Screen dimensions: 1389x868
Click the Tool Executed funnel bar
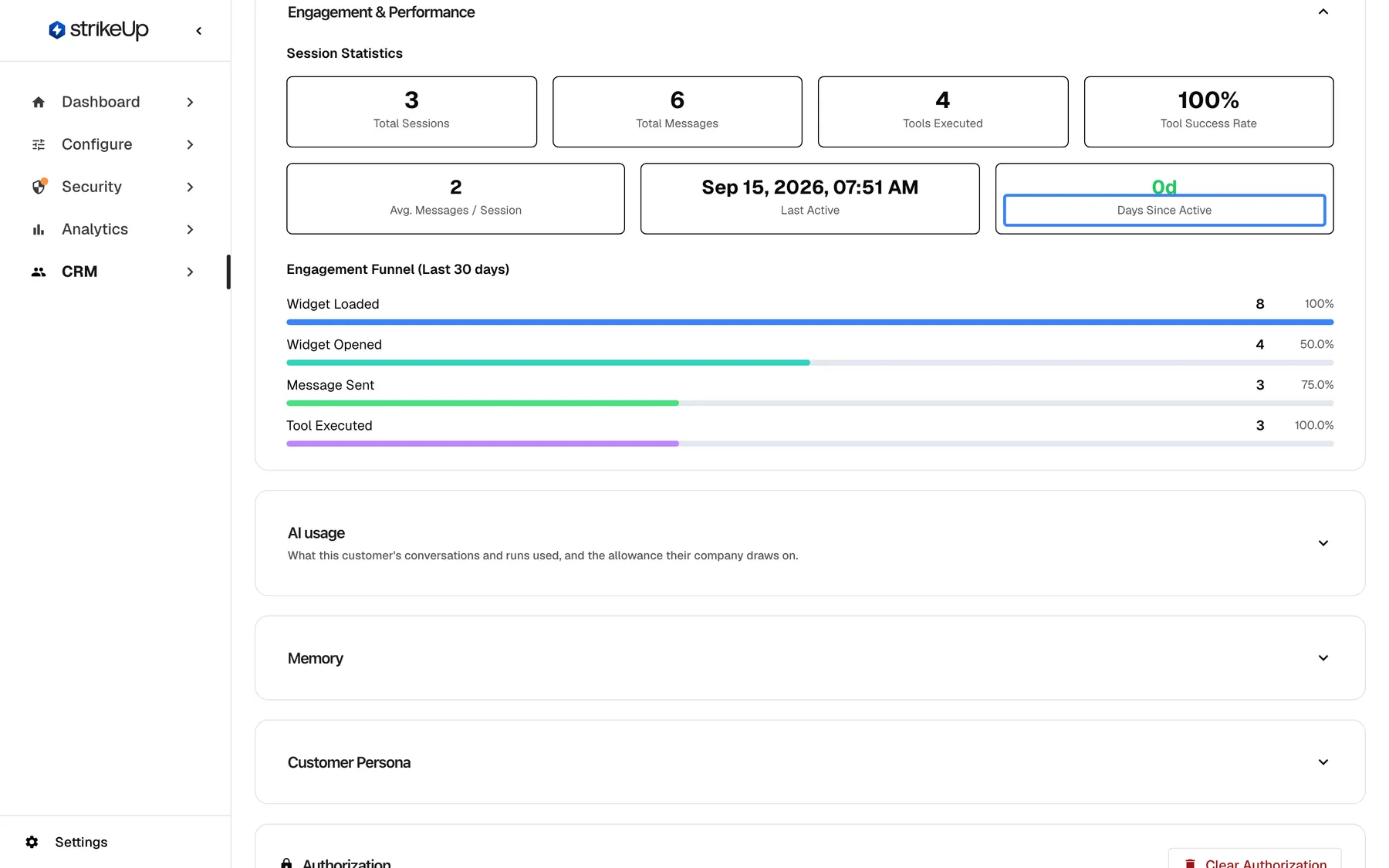click(x=809, y=444)
